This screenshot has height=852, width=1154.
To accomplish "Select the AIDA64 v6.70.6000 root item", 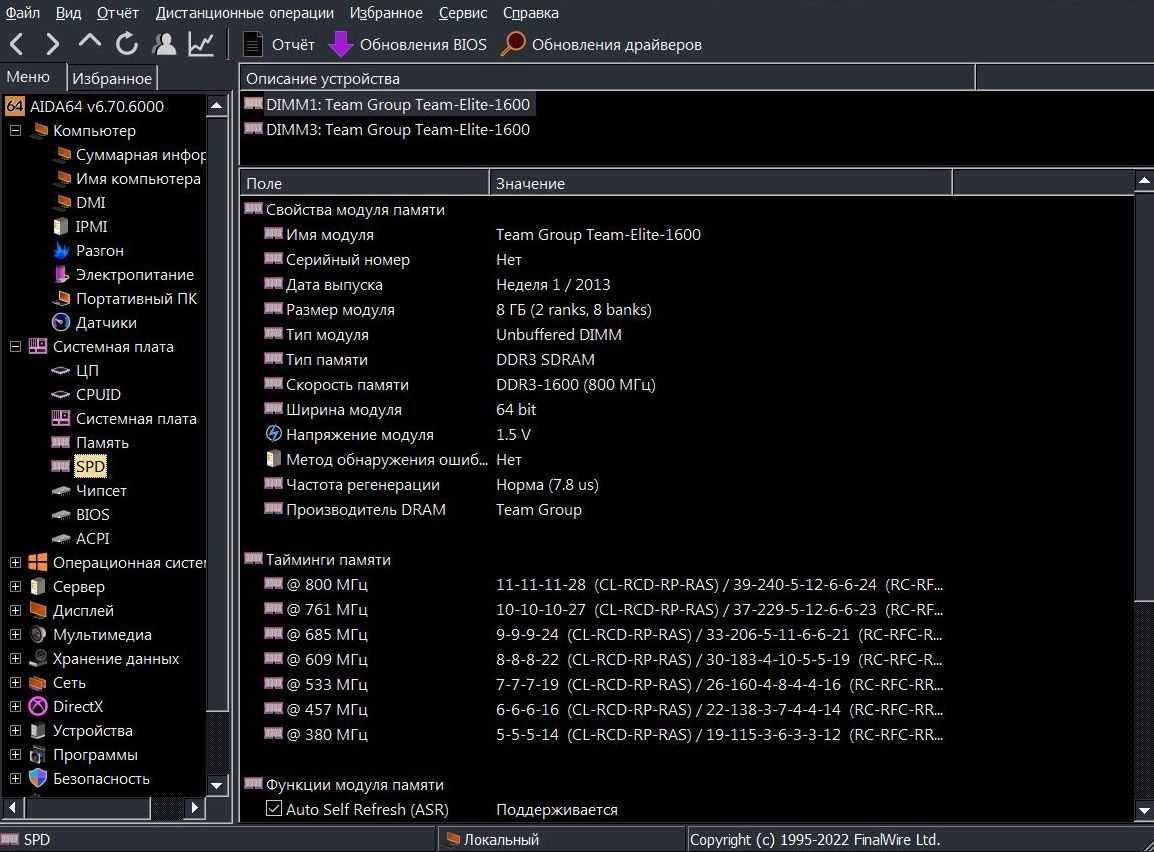I will (85, 106).
